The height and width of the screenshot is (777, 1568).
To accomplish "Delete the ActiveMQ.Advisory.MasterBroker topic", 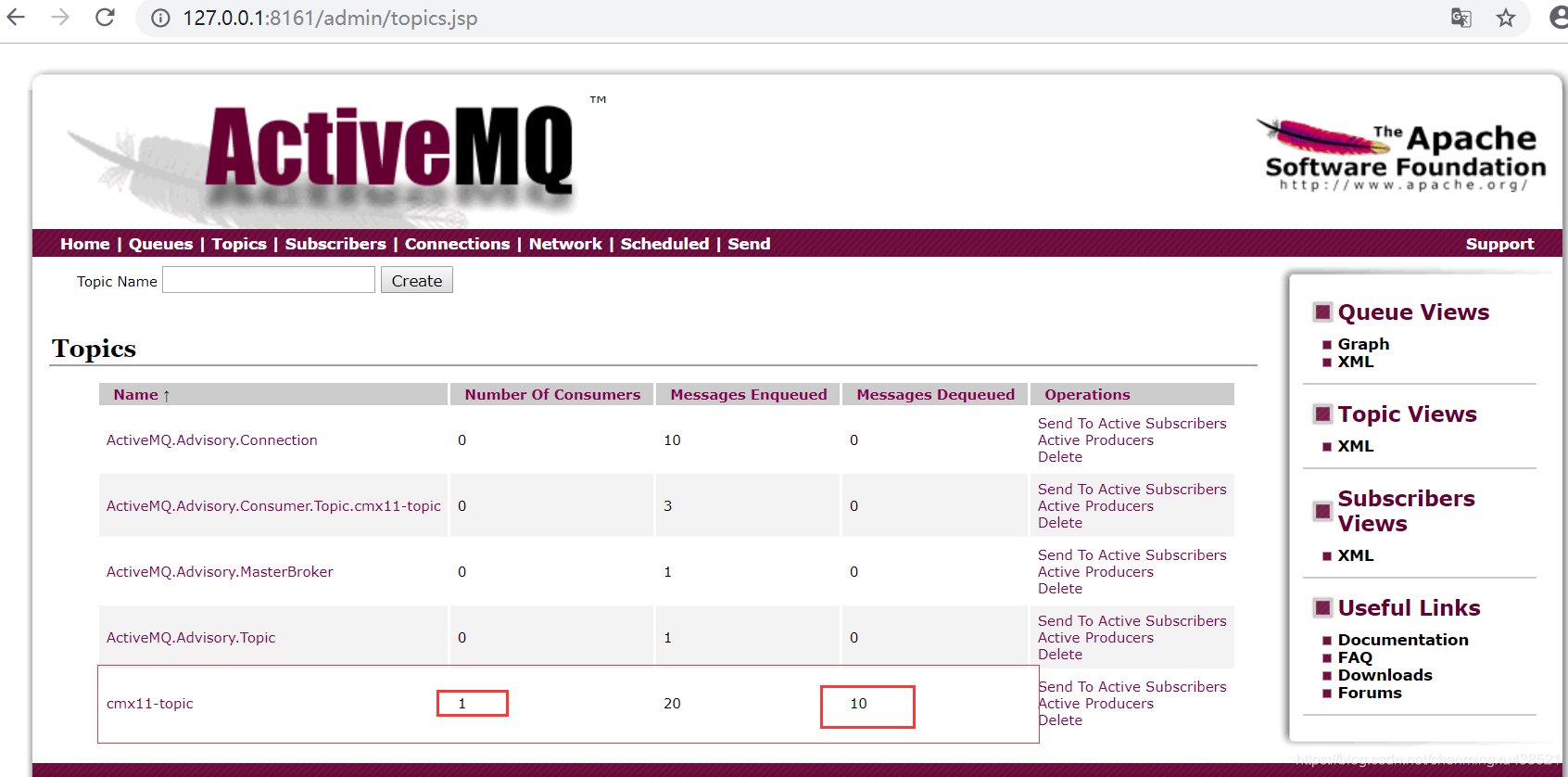I will pos(1060,589).
